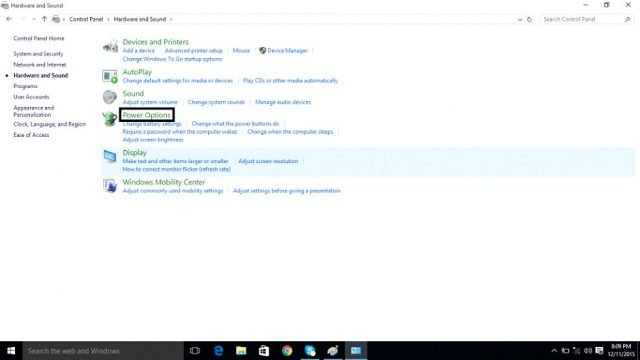
Task: Open the Devices and Printers icon
Action: tap(110, 47)
